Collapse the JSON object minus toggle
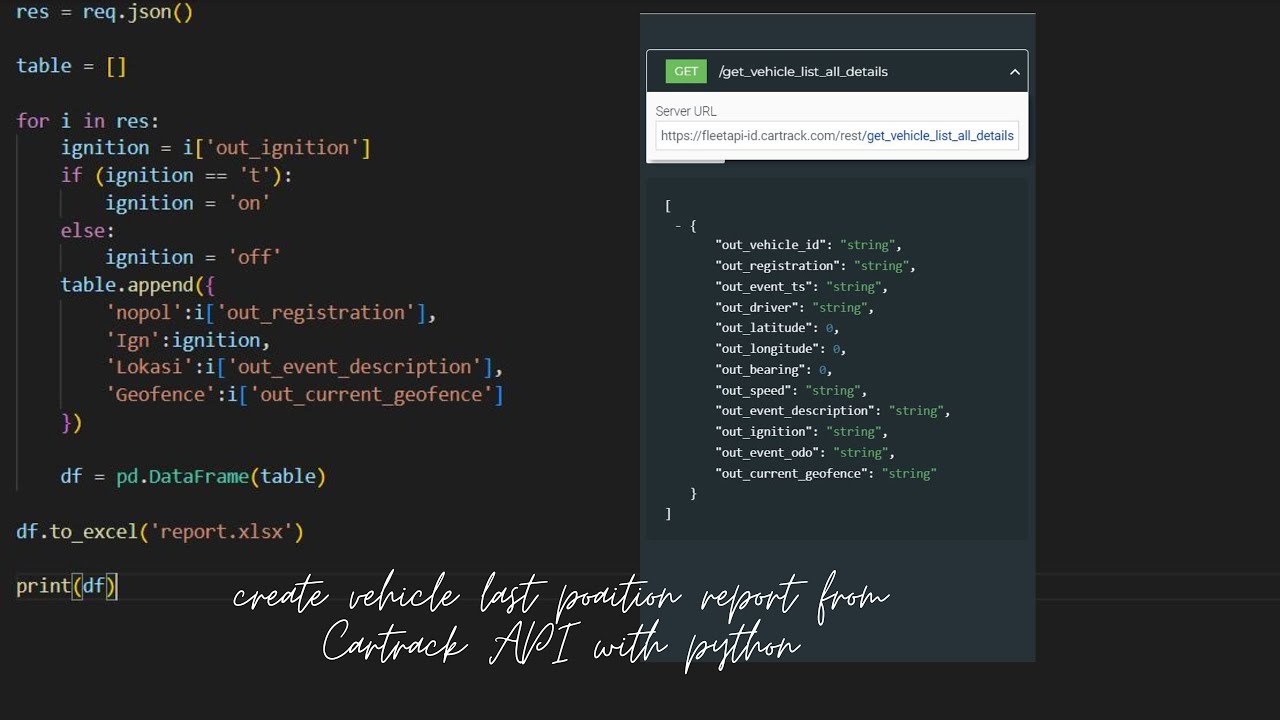The width and height of the screenshot is (1280, 720). coord(678,226)
